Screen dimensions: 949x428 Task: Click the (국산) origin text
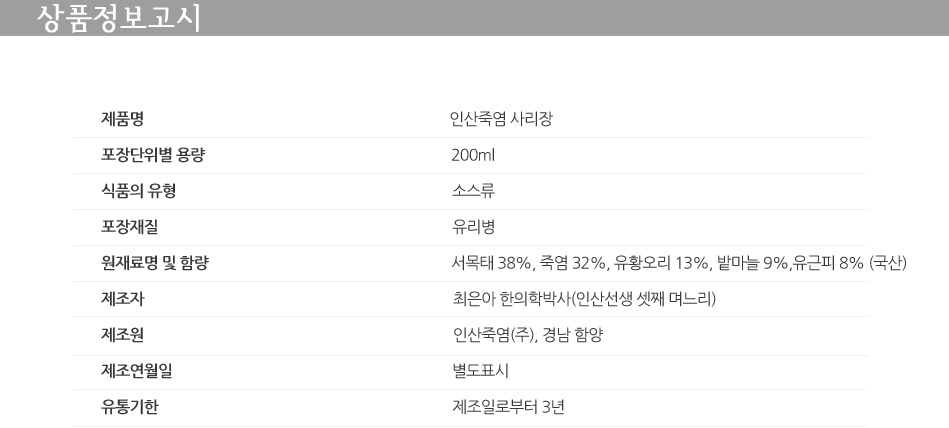click(x=887, y=263)
